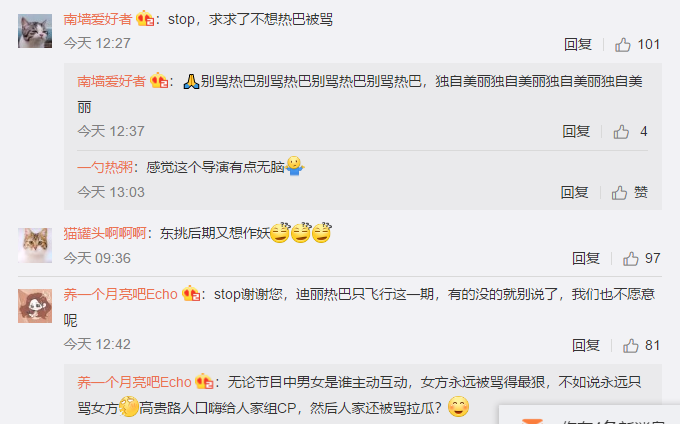Screen dimensions: 680x424
Task: Click the illustrated girl avatar of 养一个月亮吧Echo
Action: click(35, 306)
